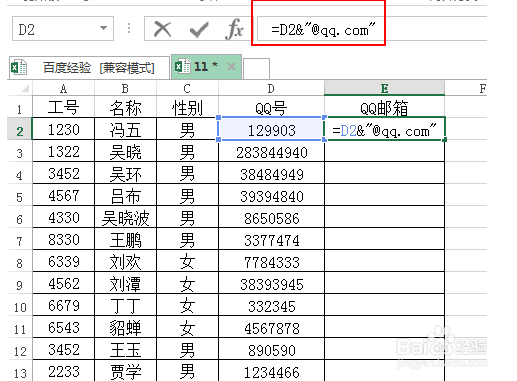Viewport: 517px width, 381px height.
Task: Switch to 百度经验 workbook tab
Action: 89,68
